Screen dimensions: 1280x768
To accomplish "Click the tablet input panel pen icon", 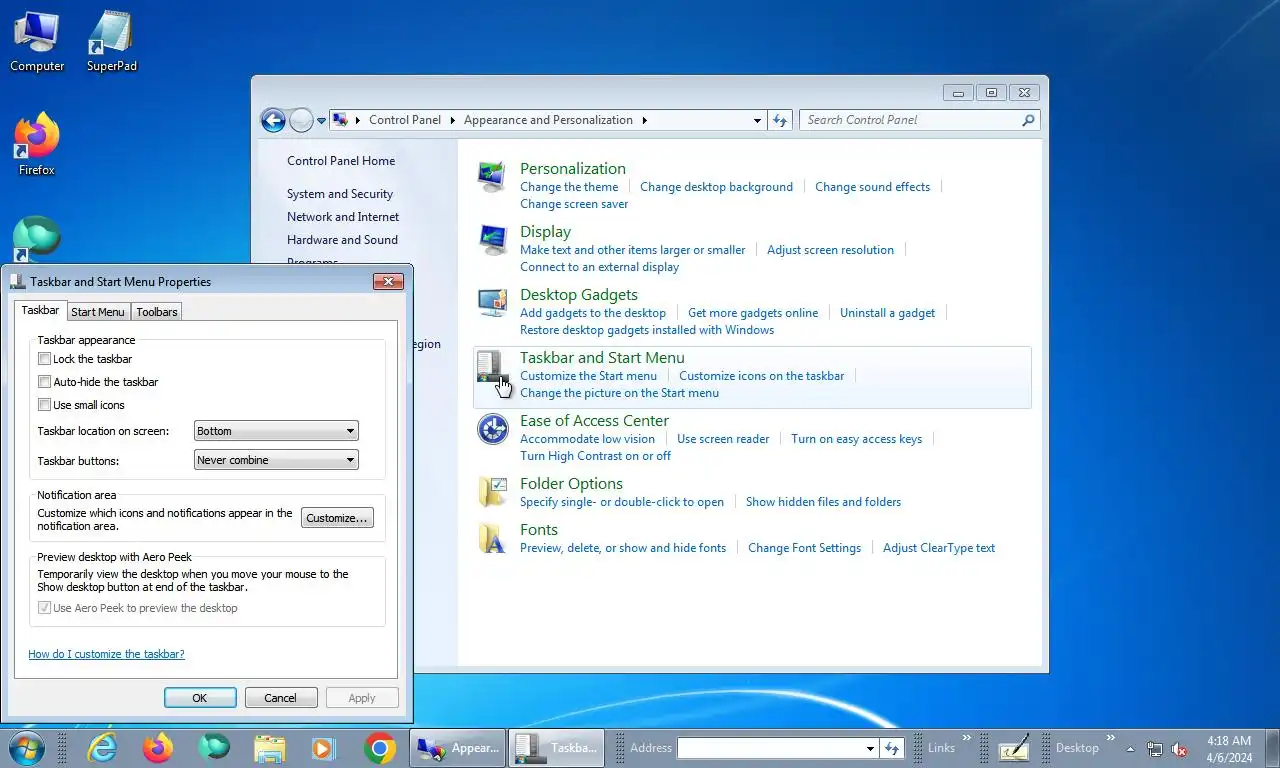I will click(1013, 748).
